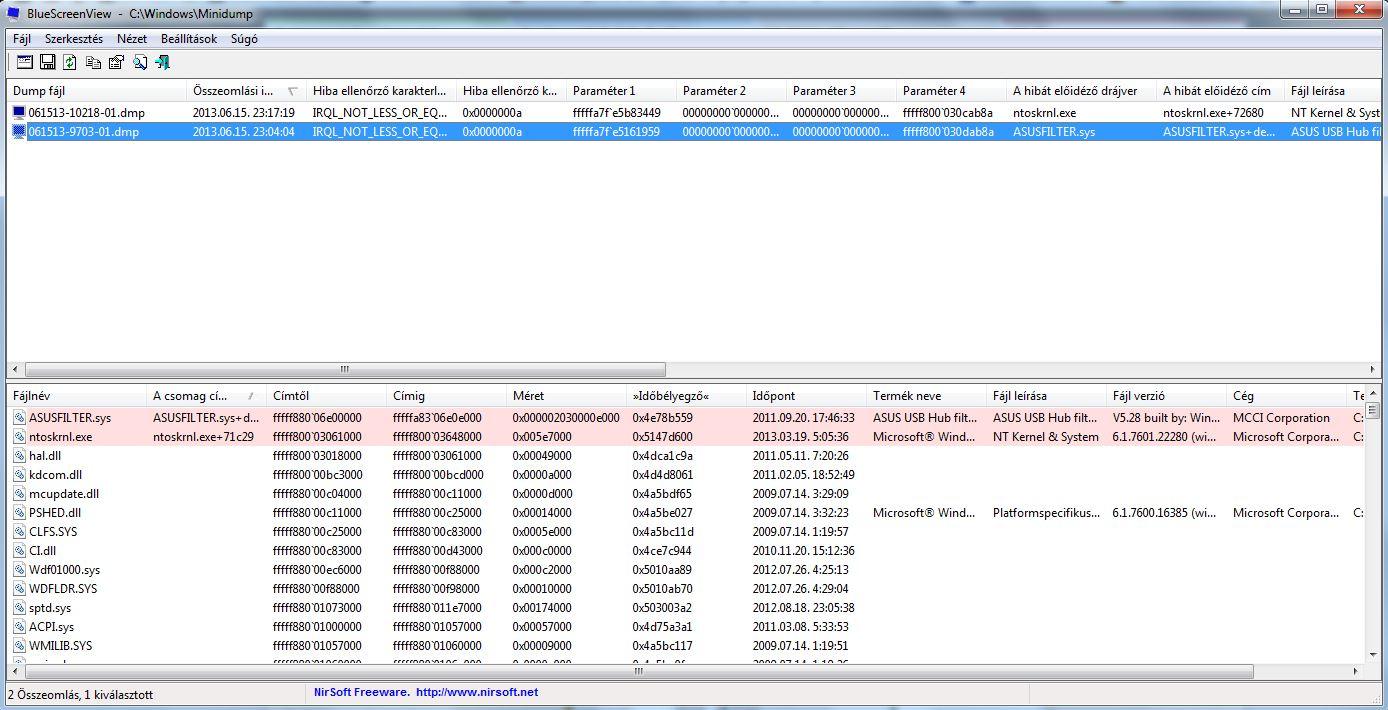This screenshot has height=710, width=1388.
Task: Click the lower pane vertical scrollbar thumb
Action: (x=1372, y=409)
